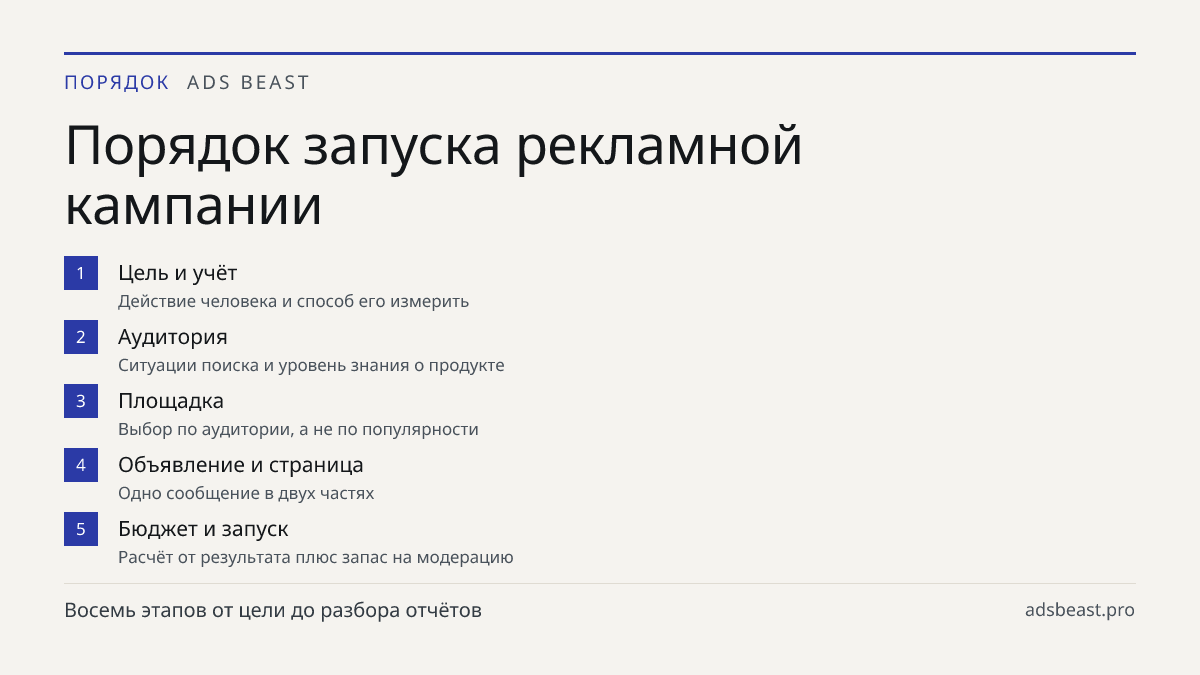1200x675 pixels.
Task: Select the heading 'Аудитория'
Action: (173, 337)
